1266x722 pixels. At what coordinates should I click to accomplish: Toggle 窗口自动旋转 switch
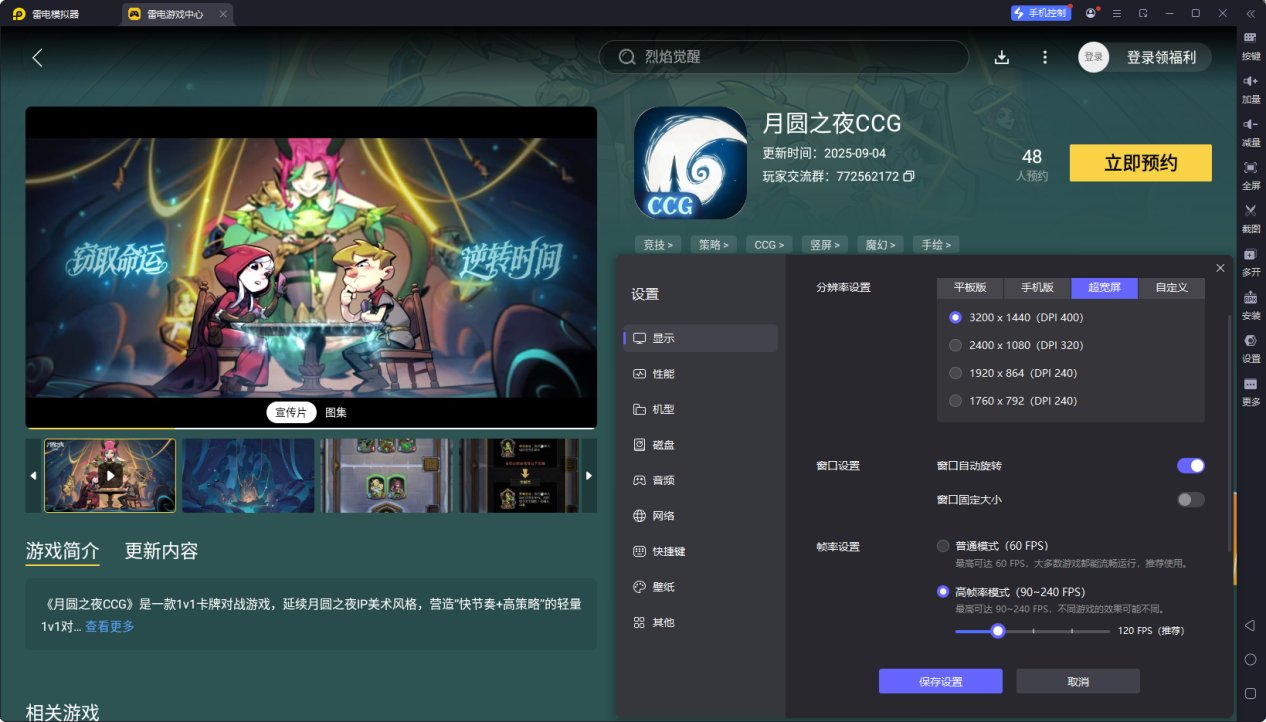pos(1190,465)
